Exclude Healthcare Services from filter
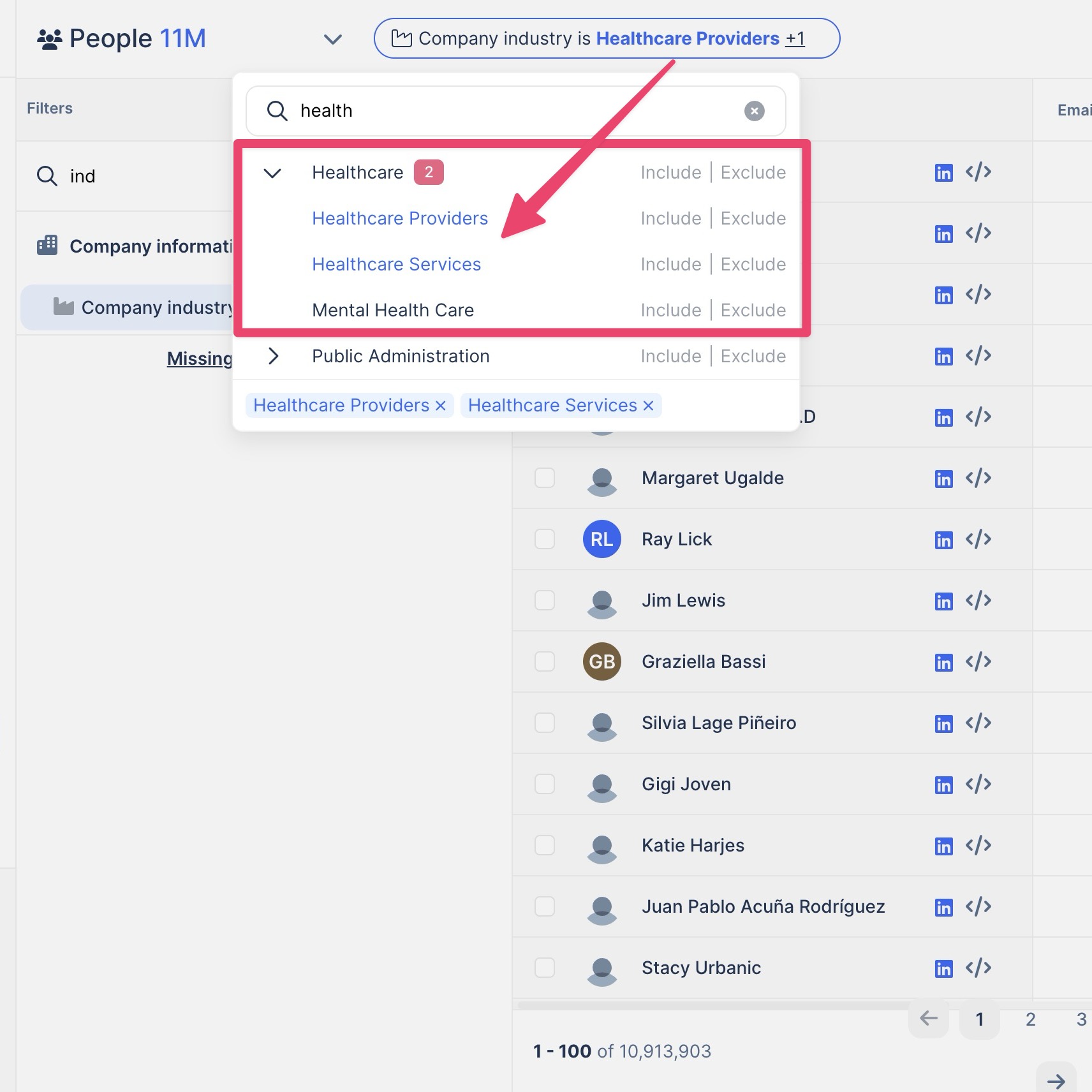The width and height of the screenshot is (1092, 1092). pyautogui.click(x=753, y=264)
